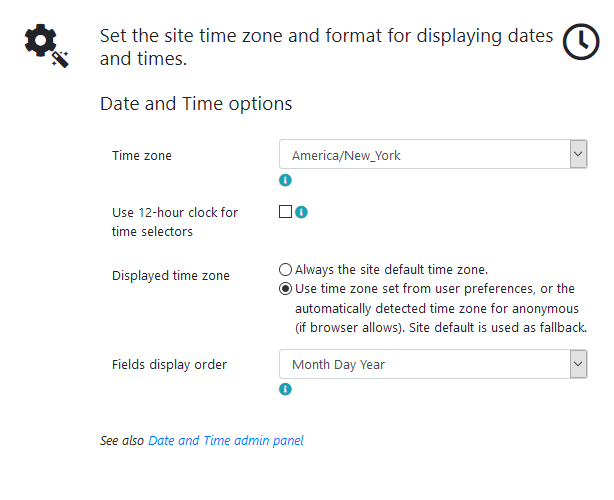
Task: Enable the 12-hour clock checkbox
Action: 285,212
